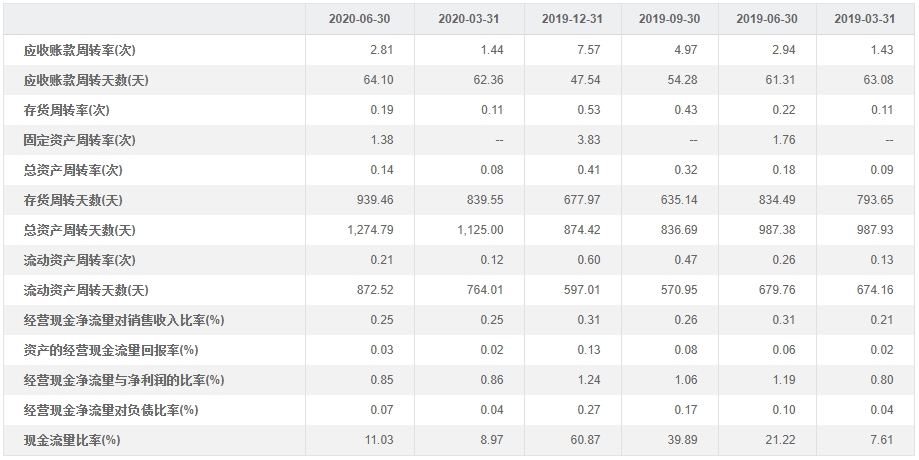This screenshot has height=460, width=919.
Task: Click the cell showing 1,274.79
Action: [x=370, y=230]
